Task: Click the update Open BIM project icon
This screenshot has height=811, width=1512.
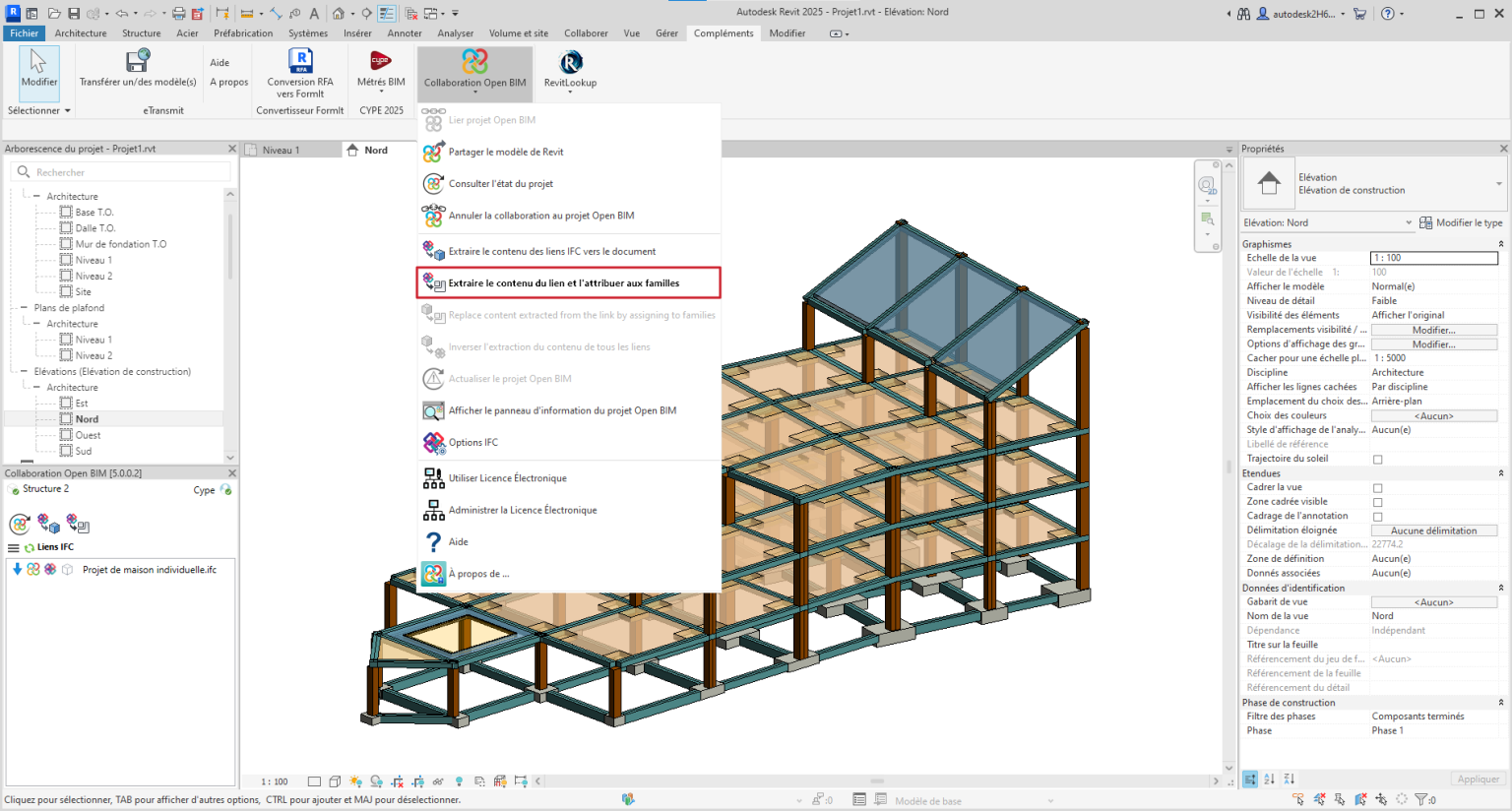Action: [20, 524]
